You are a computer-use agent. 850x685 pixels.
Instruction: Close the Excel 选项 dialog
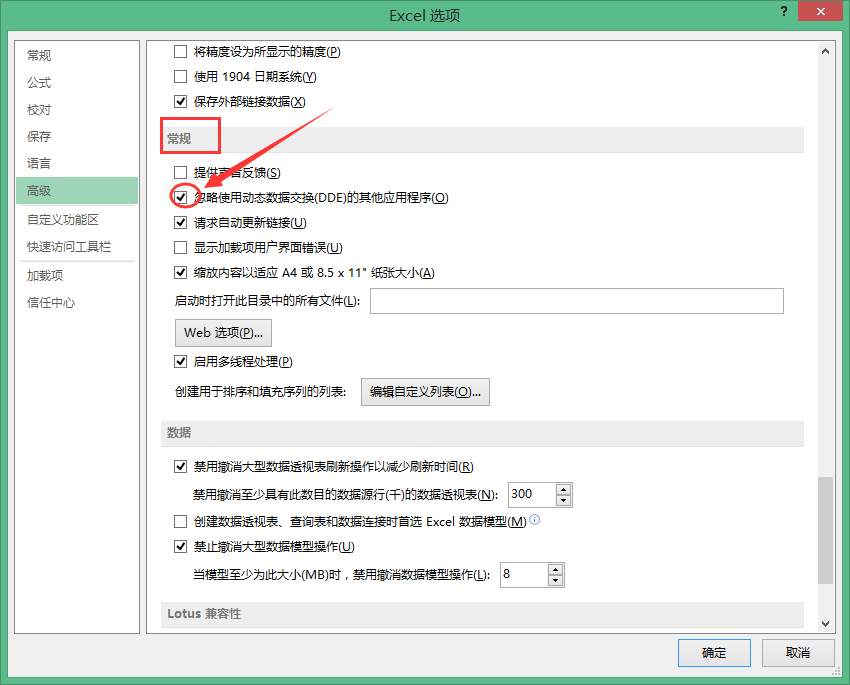820,11
